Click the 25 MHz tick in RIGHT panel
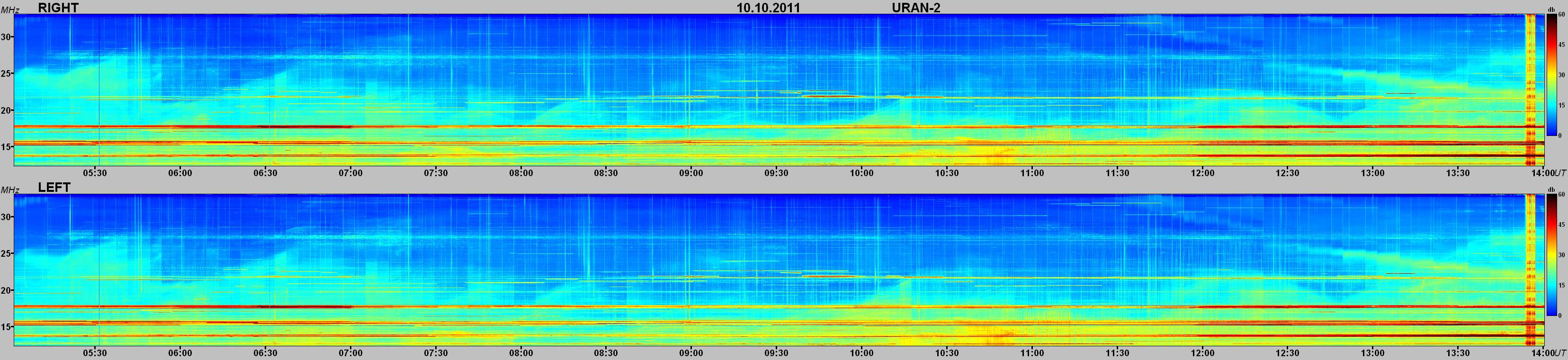The height and width of the screenshot is (360, 1568). [7, 74]
